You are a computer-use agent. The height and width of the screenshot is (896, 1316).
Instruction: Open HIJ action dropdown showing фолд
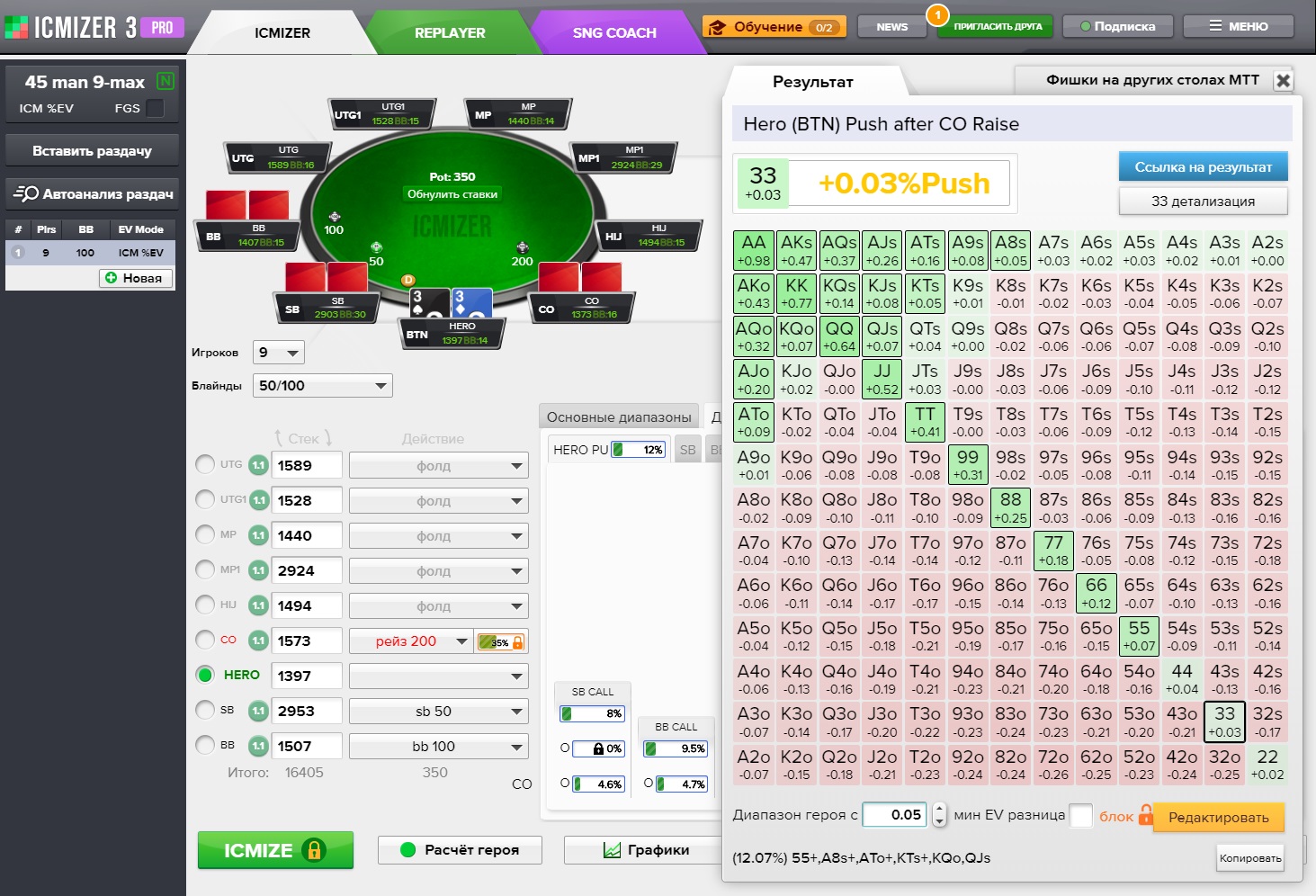pos(438,605)
